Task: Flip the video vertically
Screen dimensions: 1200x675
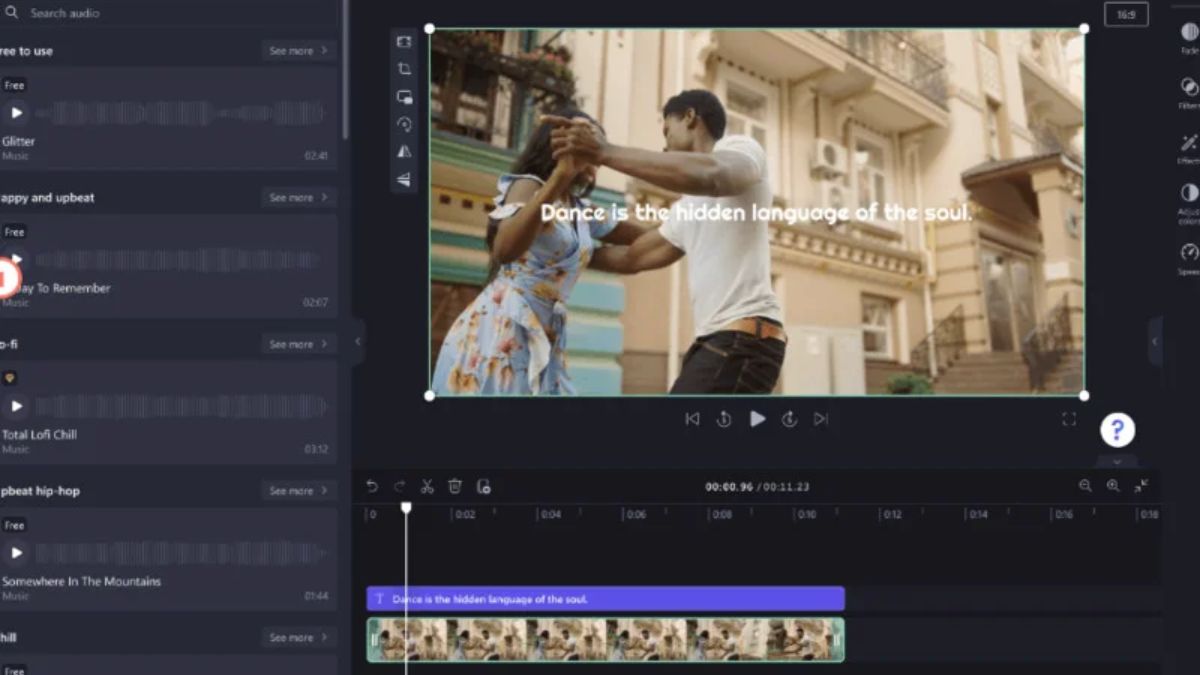Action: coord(403,178)
